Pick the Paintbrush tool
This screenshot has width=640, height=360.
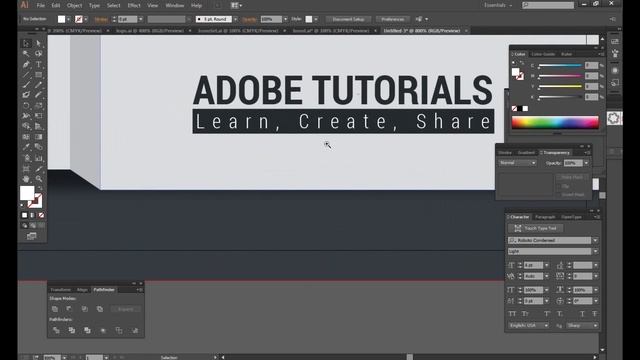(x=26, y=85)
